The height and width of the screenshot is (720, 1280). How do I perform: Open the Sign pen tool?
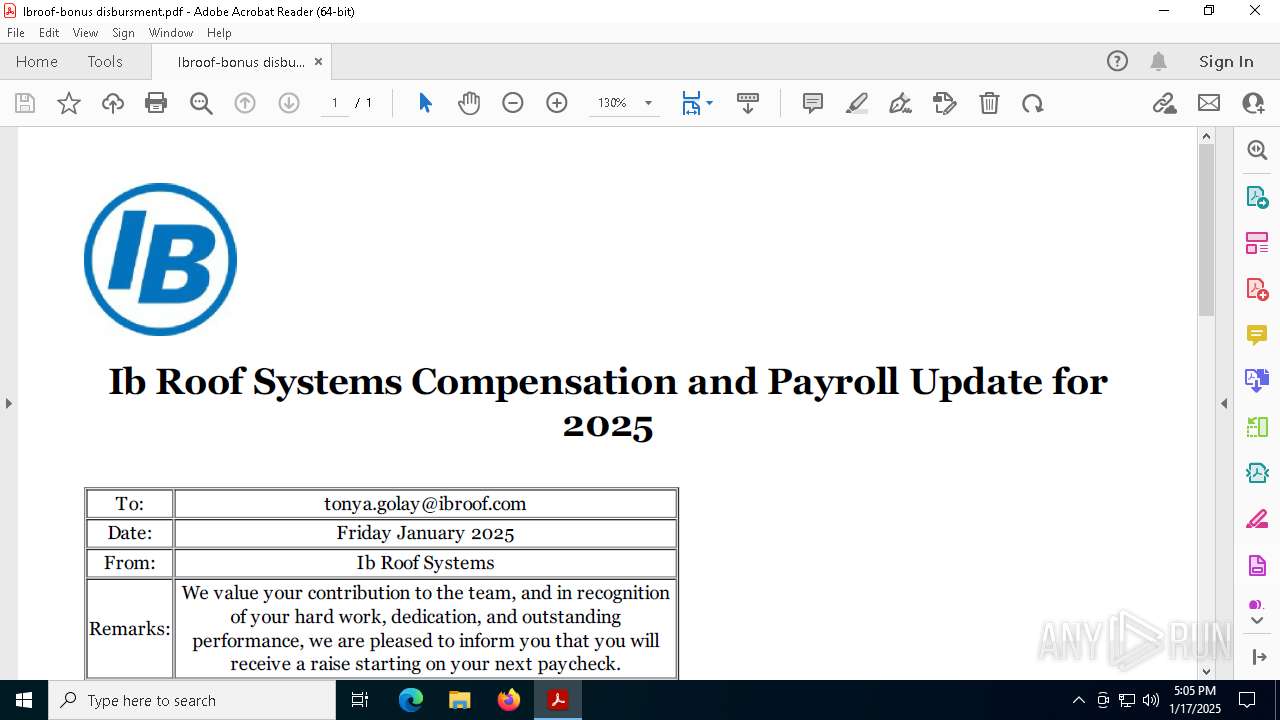click(901, 103)
